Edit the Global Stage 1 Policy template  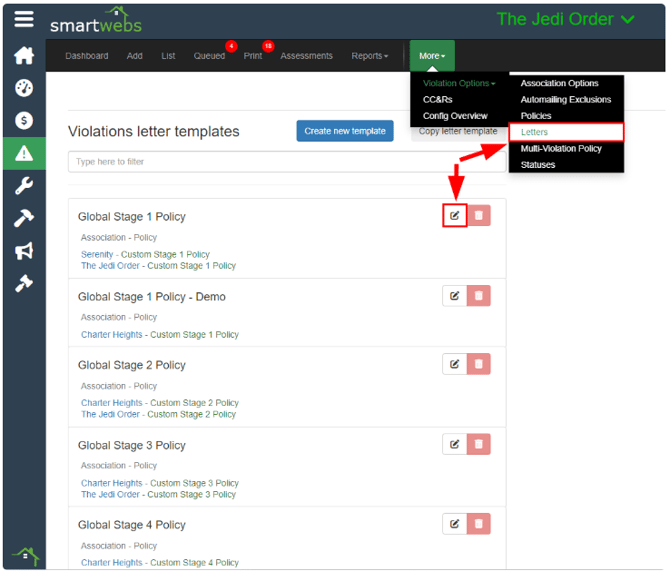(454, 215)
